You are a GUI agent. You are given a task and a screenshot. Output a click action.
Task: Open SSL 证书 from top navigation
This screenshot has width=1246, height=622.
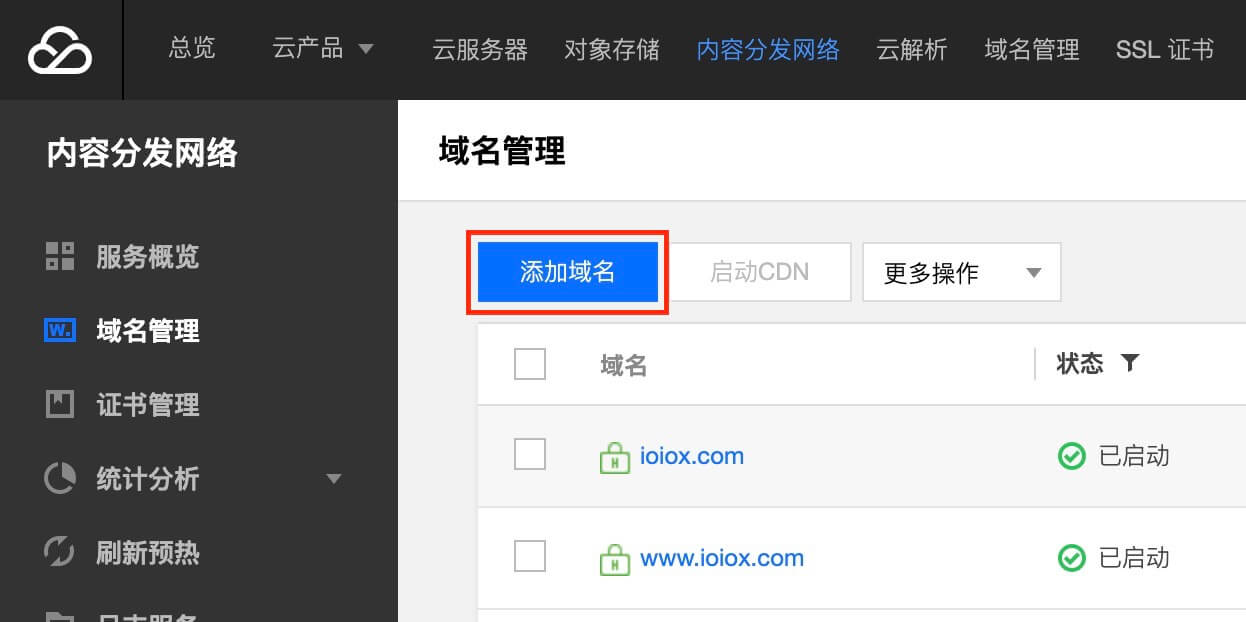coord(1165,49)
